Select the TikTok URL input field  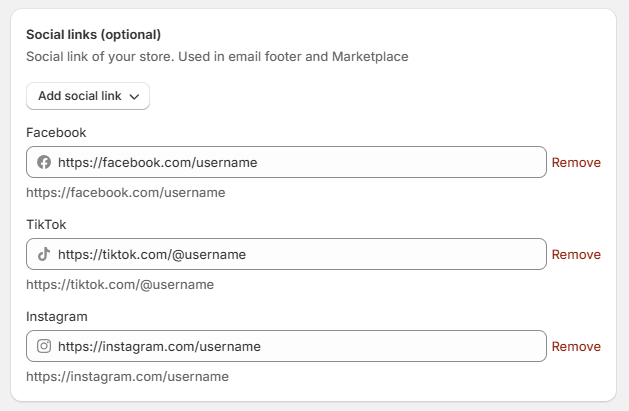(300, 254)
